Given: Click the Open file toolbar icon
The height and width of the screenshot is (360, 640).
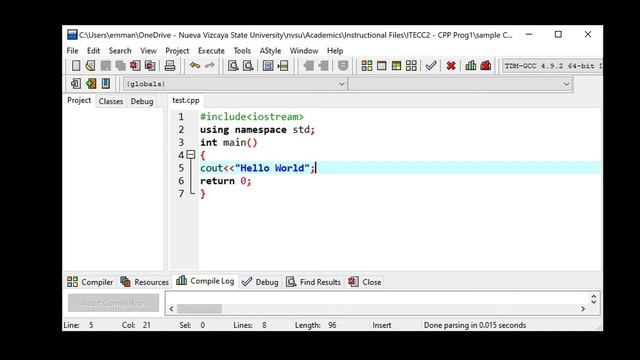Looking at the screenshot, I should (91, 66).
